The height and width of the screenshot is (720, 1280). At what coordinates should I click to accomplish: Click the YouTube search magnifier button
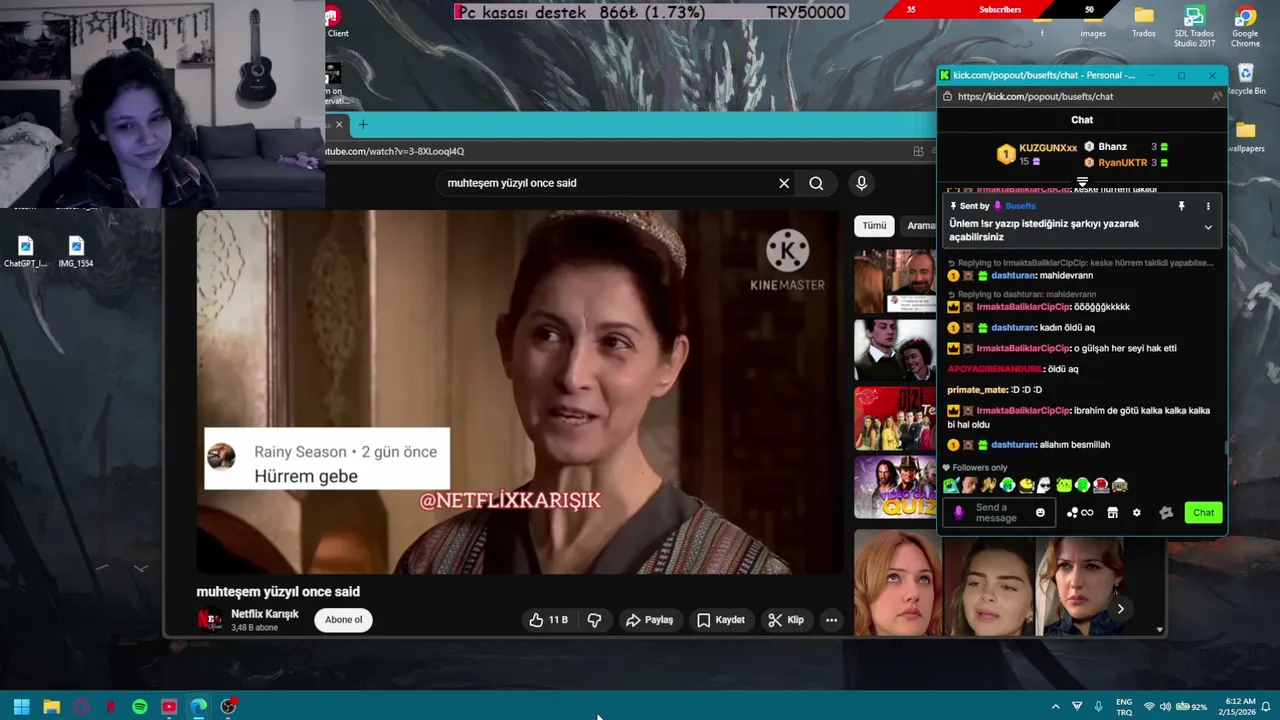[x=816, y=183]
